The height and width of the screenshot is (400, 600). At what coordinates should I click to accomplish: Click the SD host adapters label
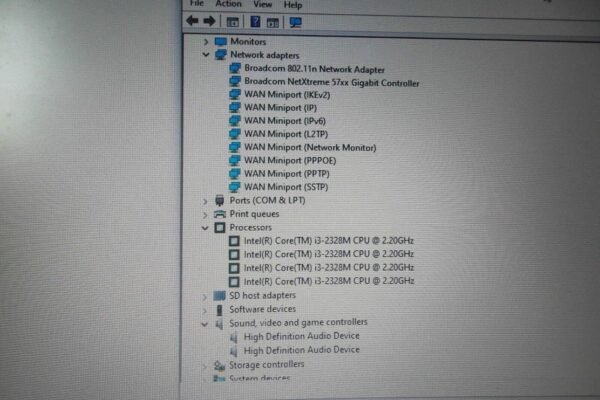262,296
